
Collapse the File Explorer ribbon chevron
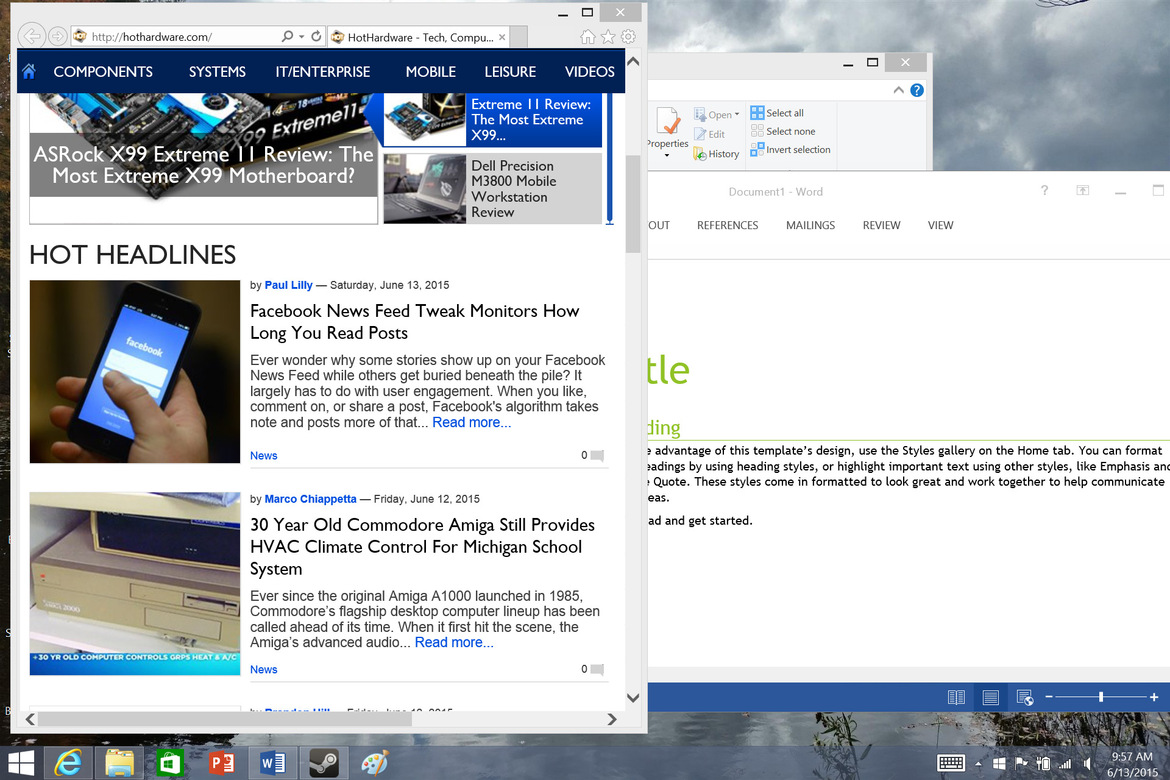pyautogui.click(x=898, y=90)
